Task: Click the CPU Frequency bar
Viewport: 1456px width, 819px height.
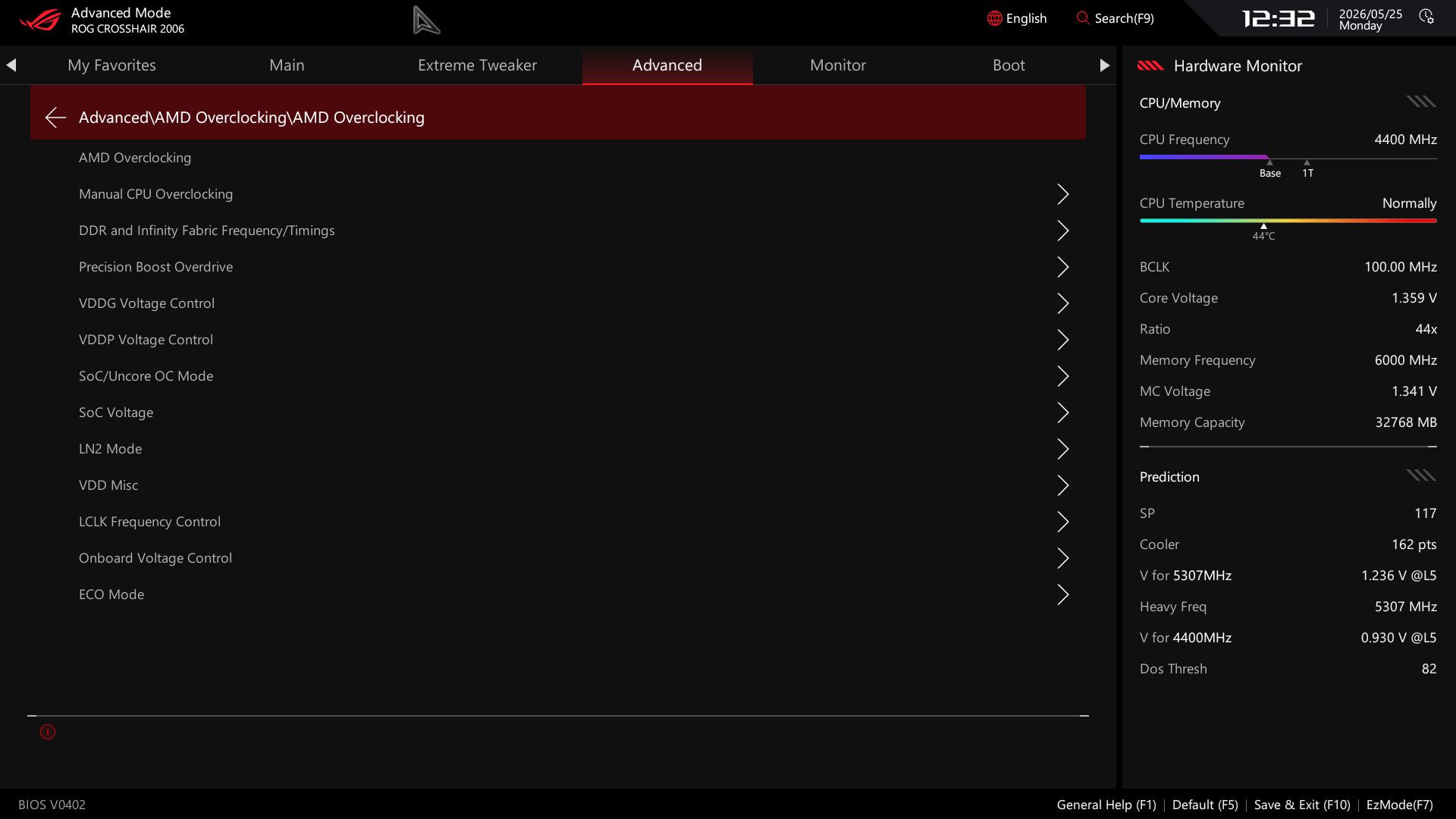Action: (x=1288, y=158)
